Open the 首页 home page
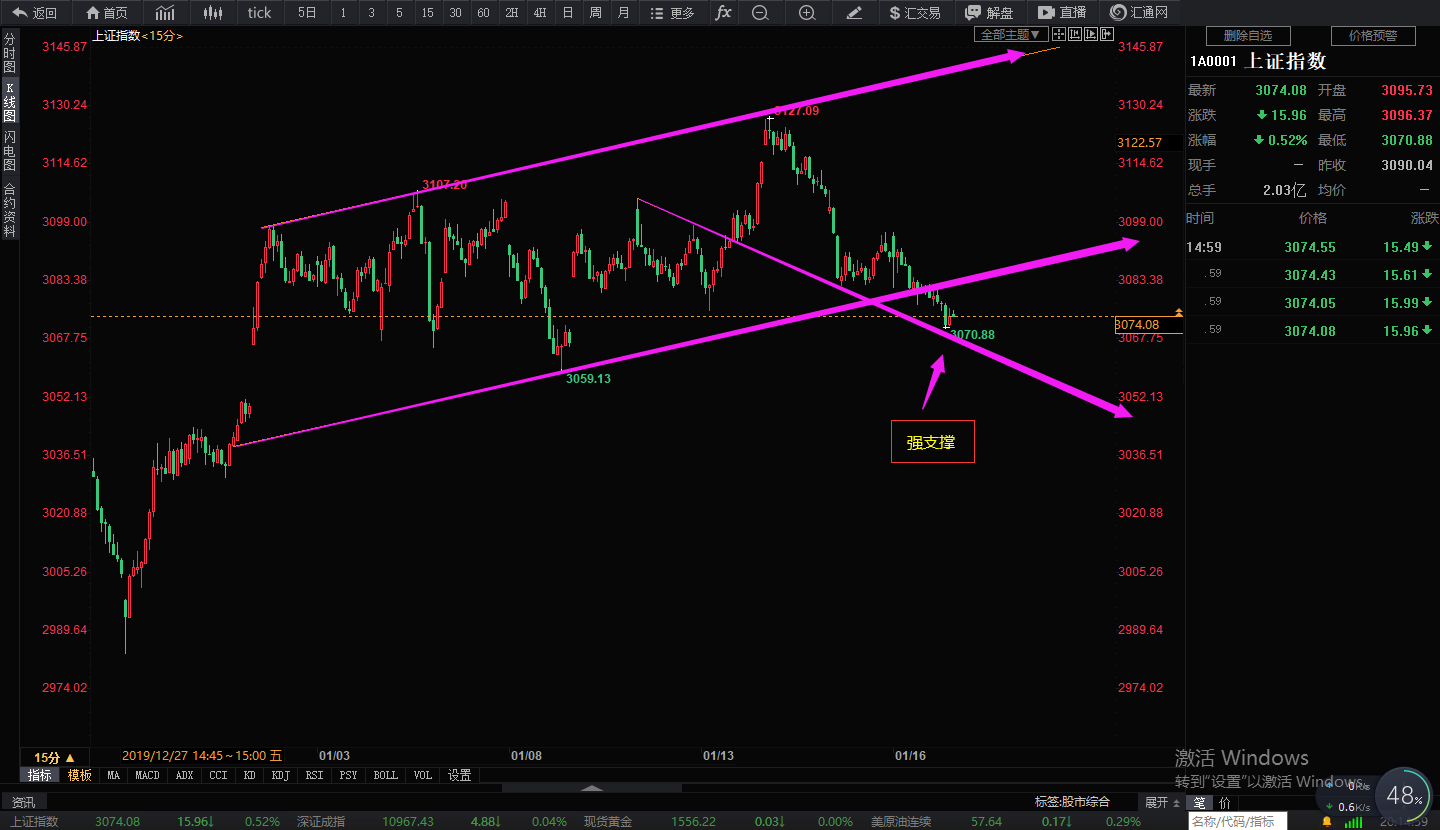 pyautogui.click(x=108, y=13)
